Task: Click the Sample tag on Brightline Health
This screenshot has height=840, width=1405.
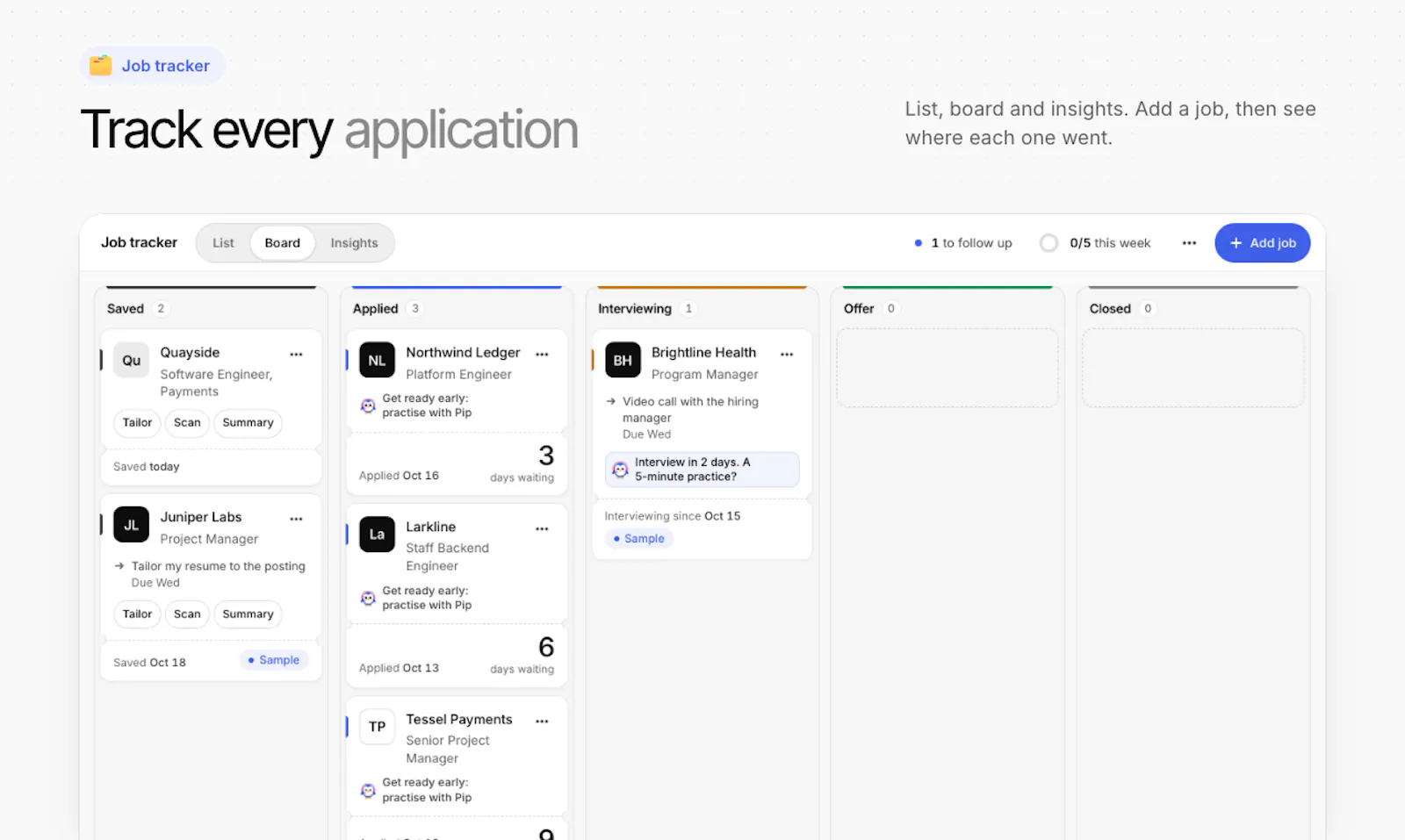Action: 639,539
